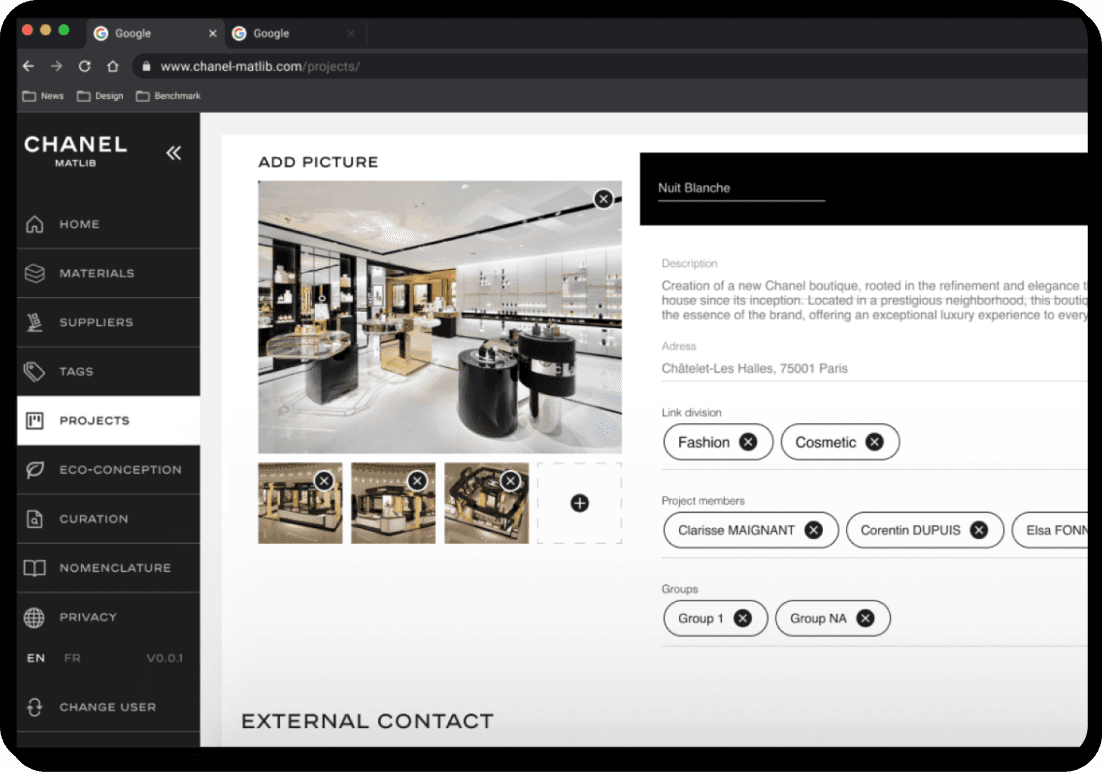Viewport: 1102px width, 772px height.
Task: Edit the project description text
Action: point(874,300)
